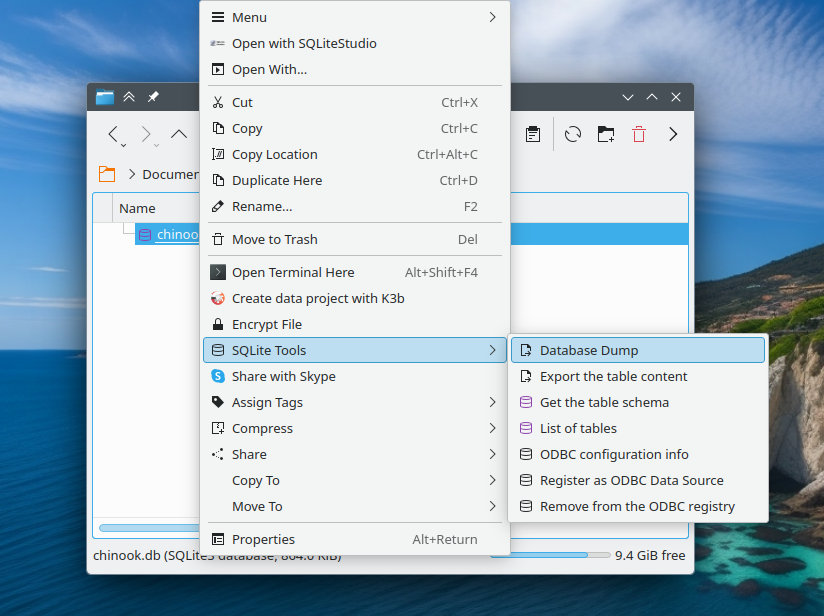The width and height of the screenshot is (824, 616).
Task: Cut the selected chinook.db file
Action: pyautogui.click(x=355, y=102)
